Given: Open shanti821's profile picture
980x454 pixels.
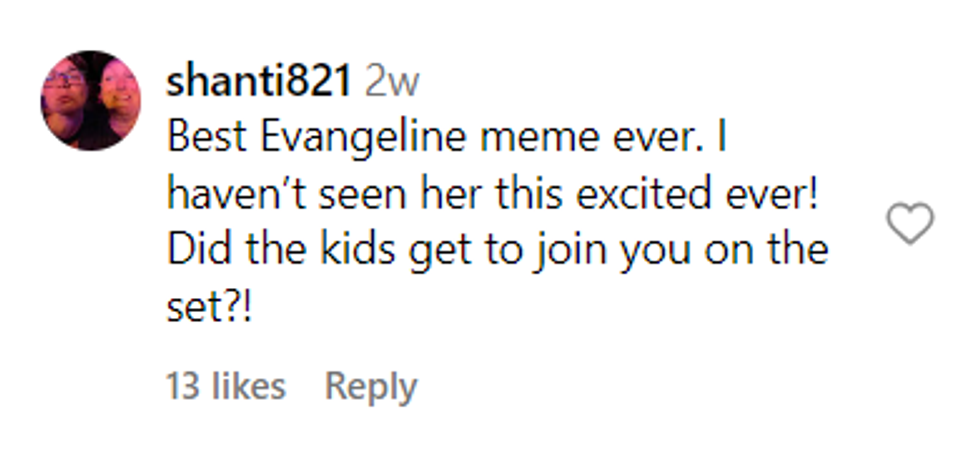Looking at the screenshot, I should [90, 101].
